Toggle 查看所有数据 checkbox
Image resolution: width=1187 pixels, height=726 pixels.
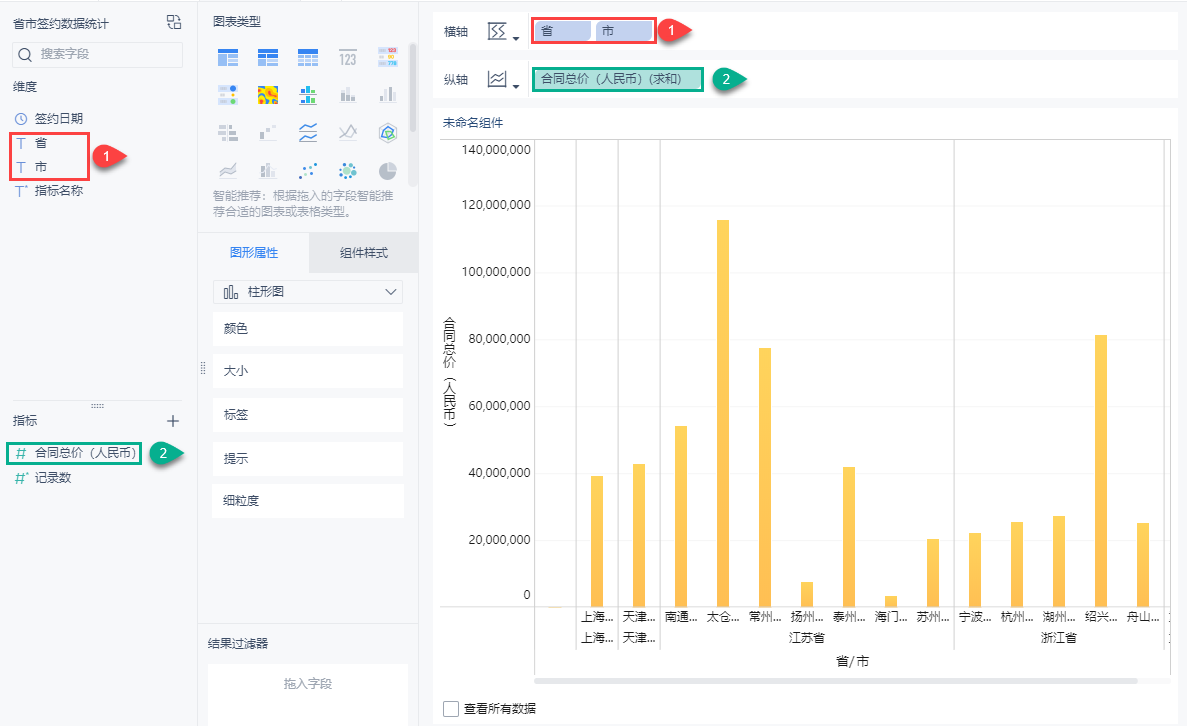pos(451,709)
